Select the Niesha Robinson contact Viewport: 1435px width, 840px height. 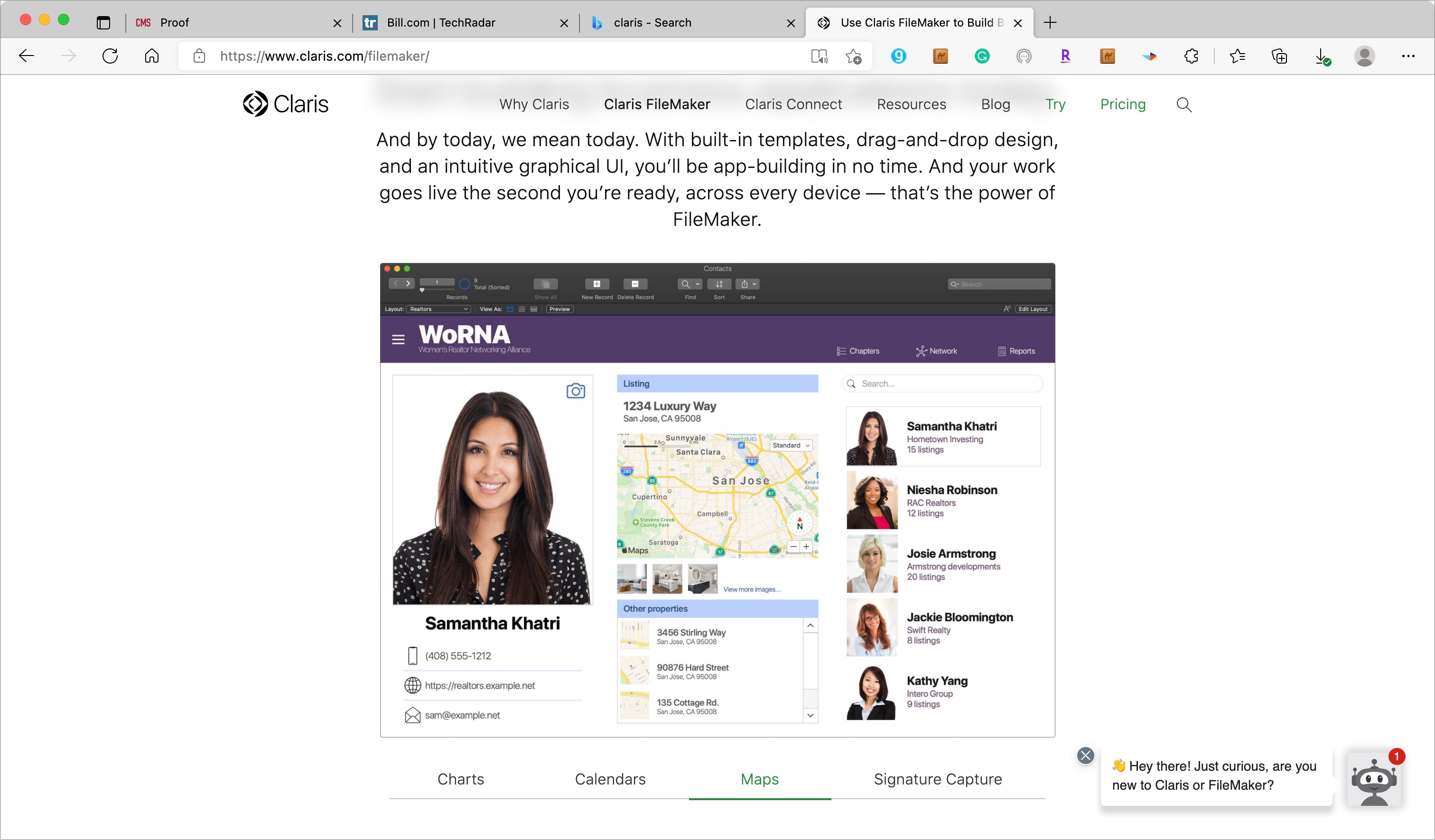tap(943, 501)
